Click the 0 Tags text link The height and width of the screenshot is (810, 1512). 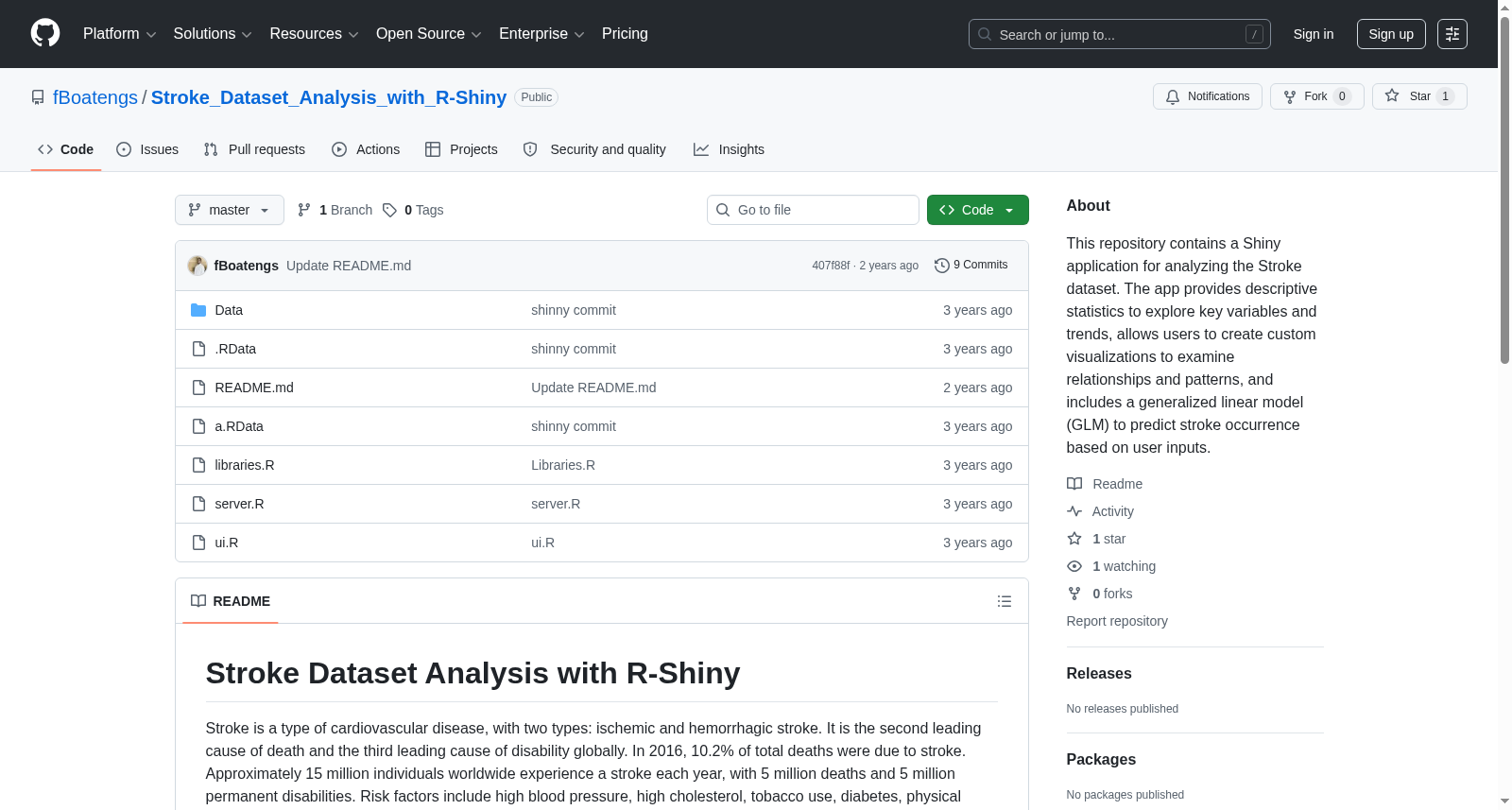[x=423, y=210]
